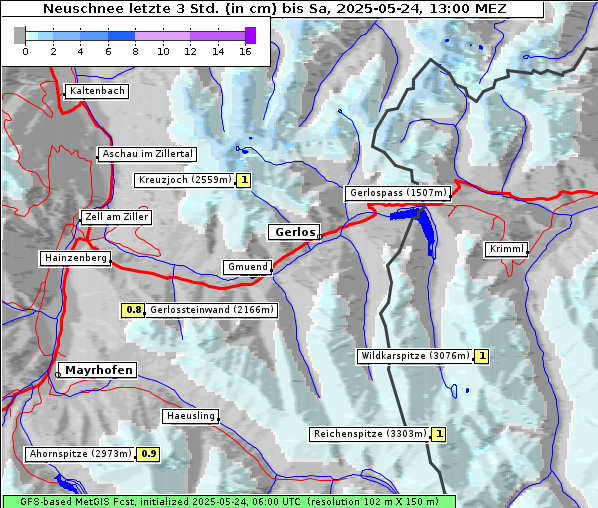
Task: Click the Mayrhofen town label
Action: (98, 370)
